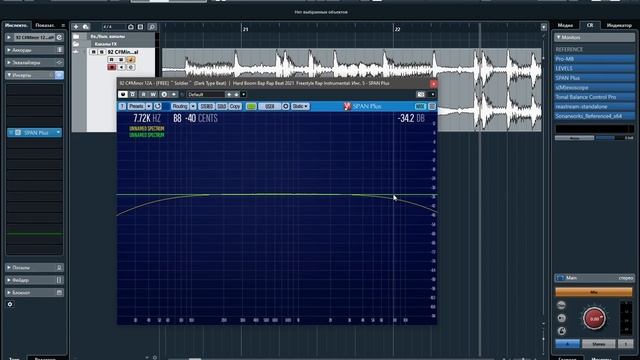Expand the Presets dropdown arrow
The height and width of the screenshot is (360, 640).
pyautogui.click(x=149, y=106)
